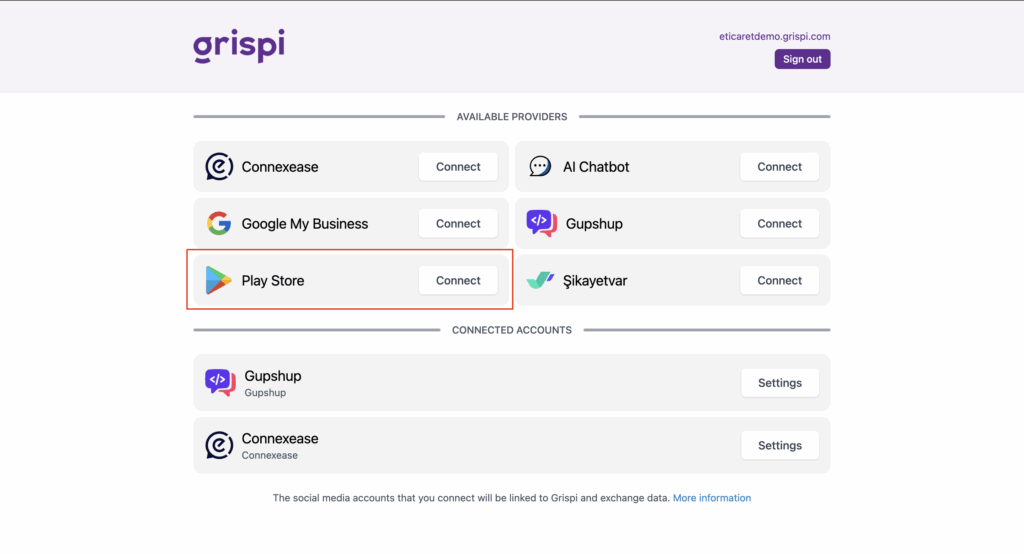Click the Gupshup subtitle in Connected Accounts

[x=265, y=393]
